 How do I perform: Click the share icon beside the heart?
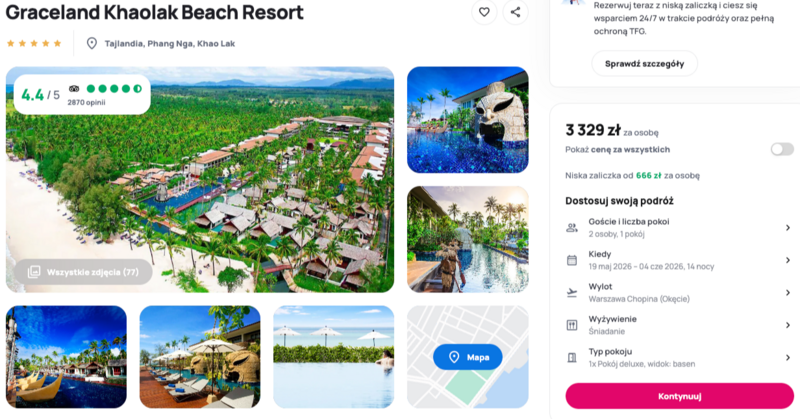515,12
